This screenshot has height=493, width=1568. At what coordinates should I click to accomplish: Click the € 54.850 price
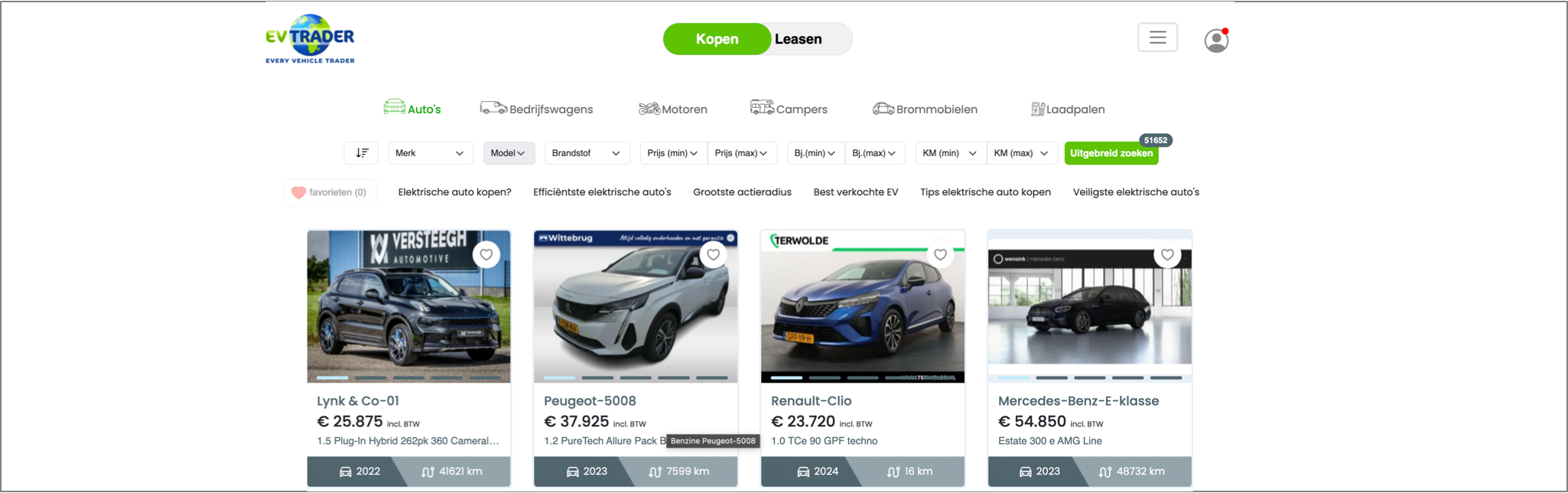1032,421
